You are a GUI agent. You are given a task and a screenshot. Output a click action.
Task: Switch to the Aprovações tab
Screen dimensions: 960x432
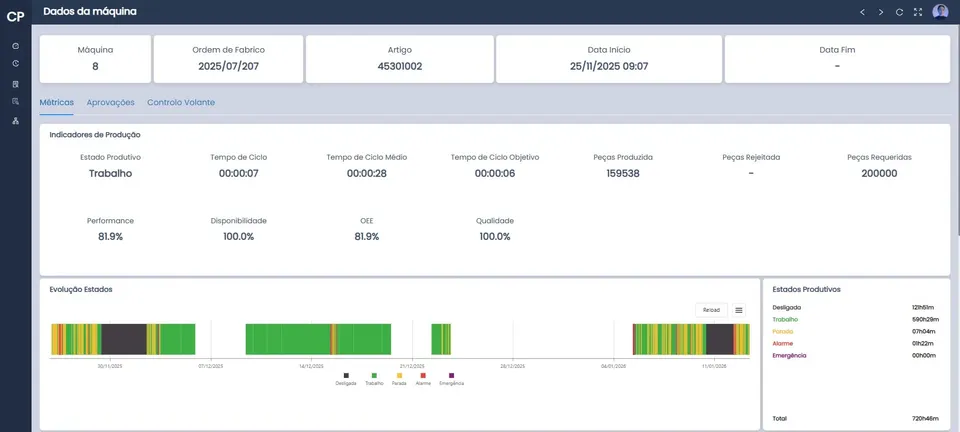(110, 102)
